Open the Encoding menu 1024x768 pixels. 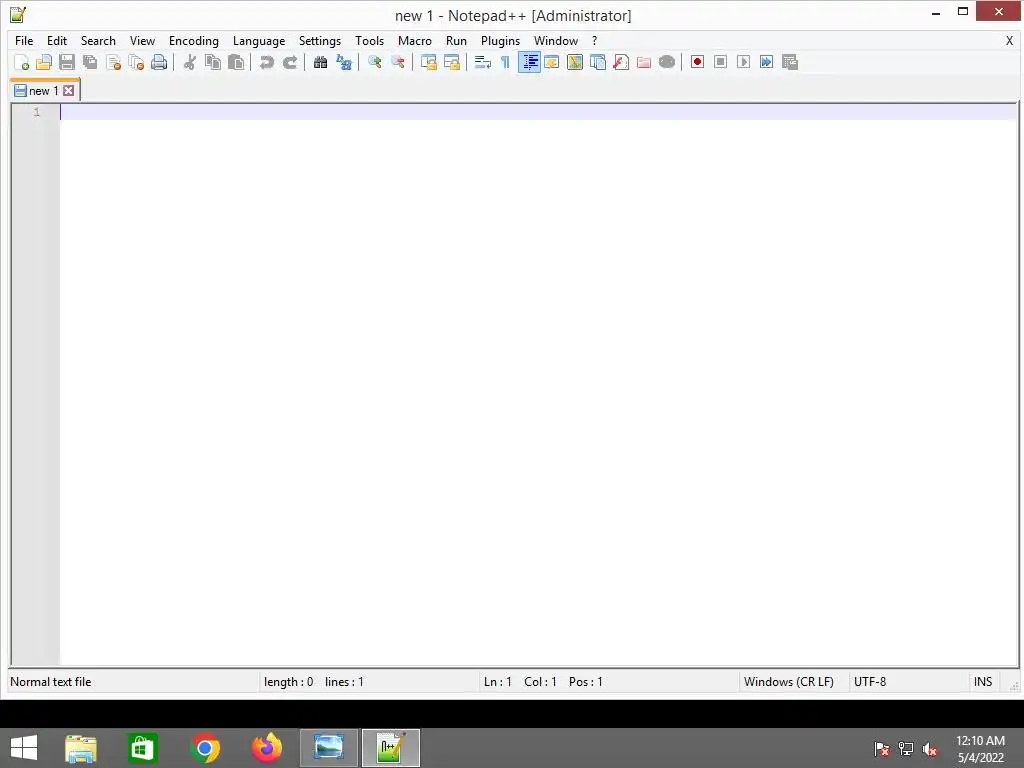pyautogui.click(x=194, y=40)
